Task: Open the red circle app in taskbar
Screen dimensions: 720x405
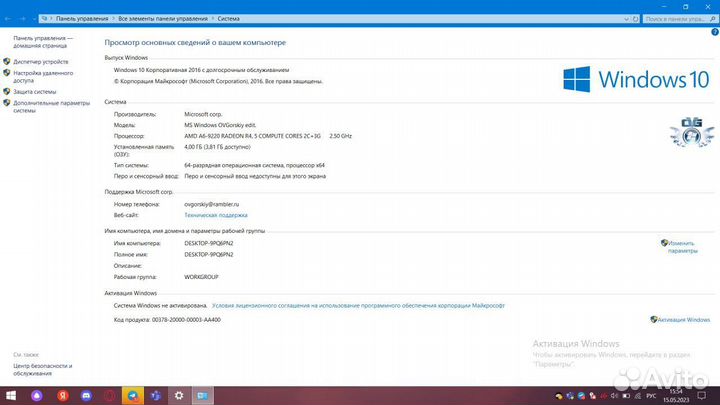Action: 109,395
